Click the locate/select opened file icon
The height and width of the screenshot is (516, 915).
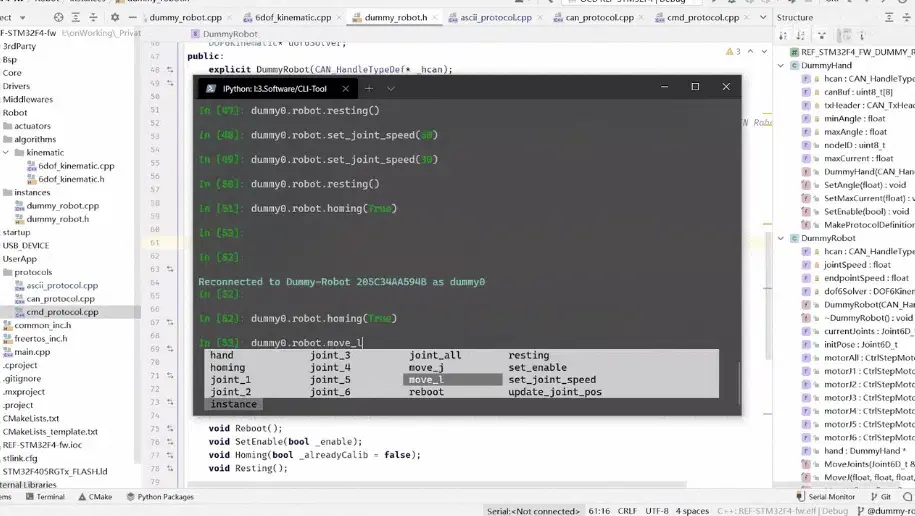click(x=58, y=18)
